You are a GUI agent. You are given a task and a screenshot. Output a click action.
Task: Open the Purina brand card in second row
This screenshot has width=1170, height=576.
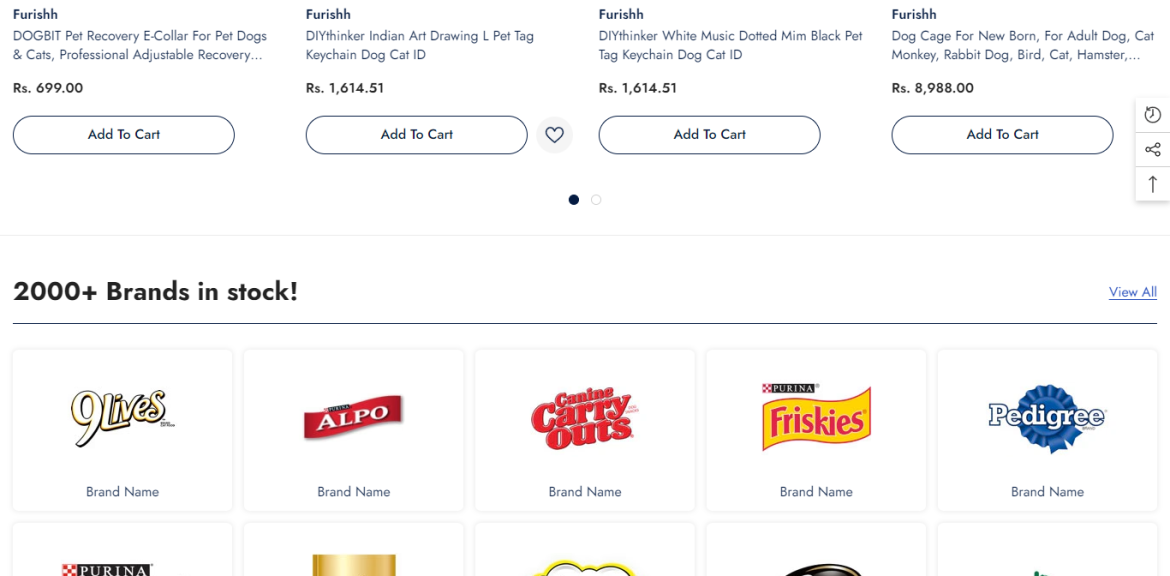tap(122, 550)
